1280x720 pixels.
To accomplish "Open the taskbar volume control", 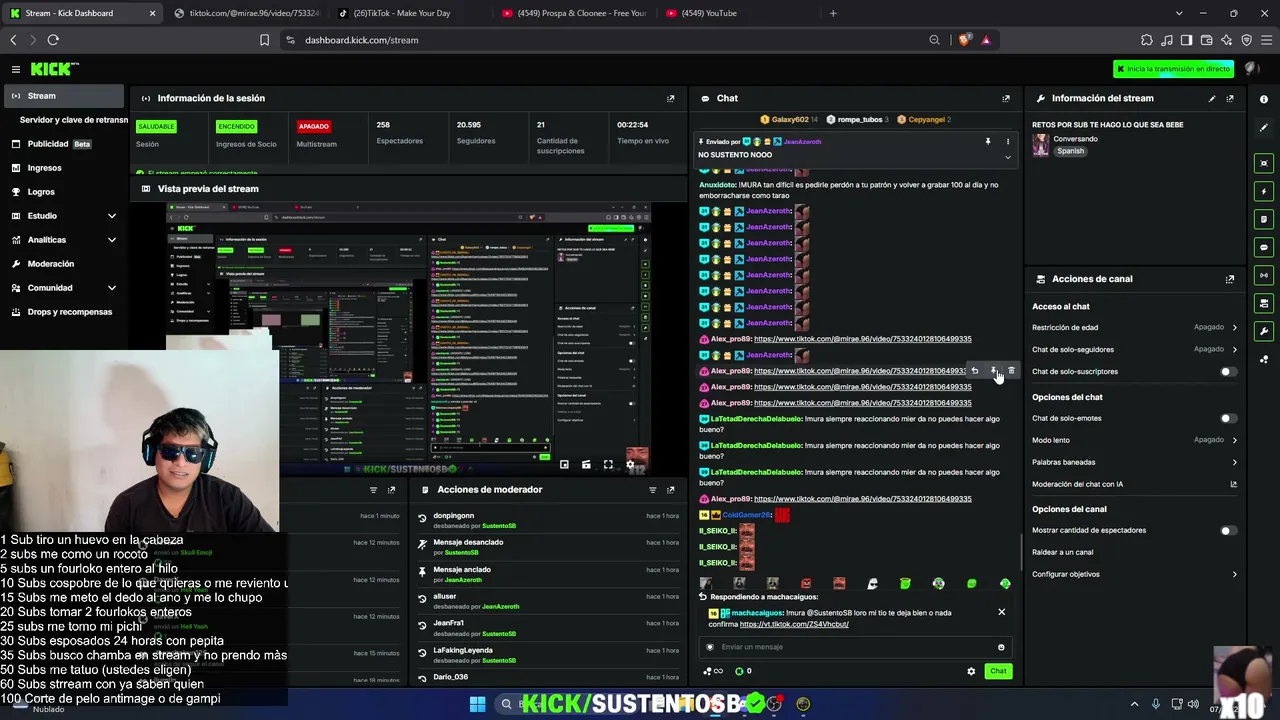I will (1193, 705).
